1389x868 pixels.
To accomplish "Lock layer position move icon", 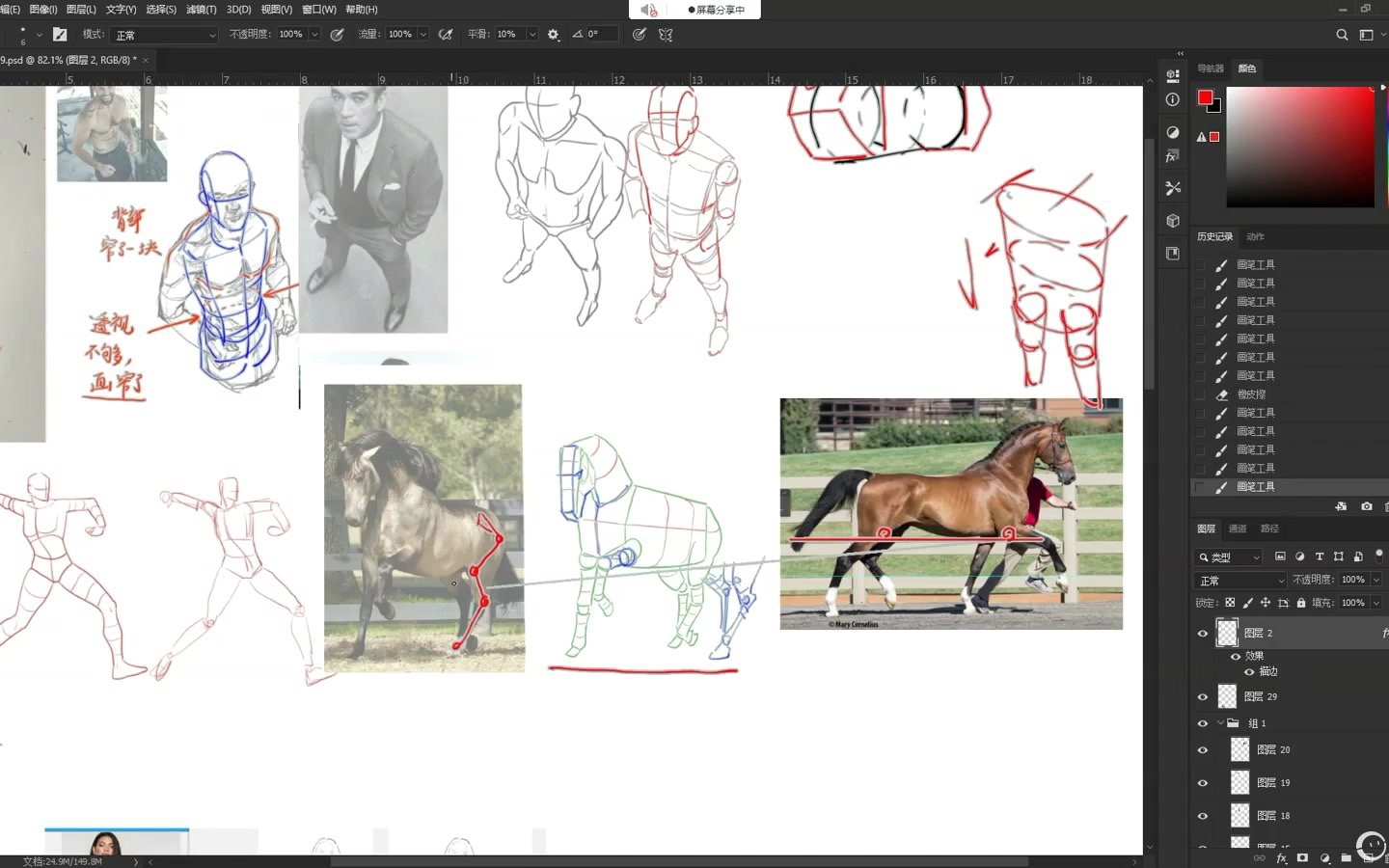I will click(1265, 603).
